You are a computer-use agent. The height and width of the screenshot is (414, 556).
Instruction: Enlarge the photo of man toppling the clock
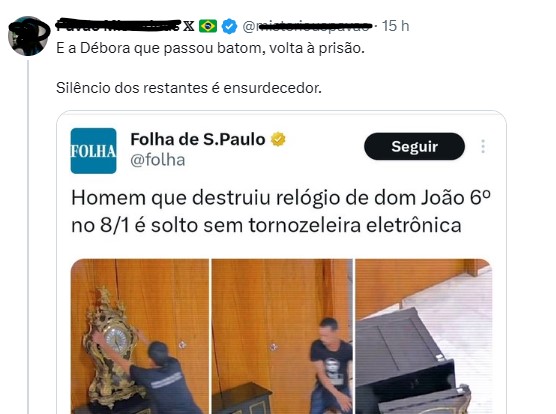click(x=140, y=336)
